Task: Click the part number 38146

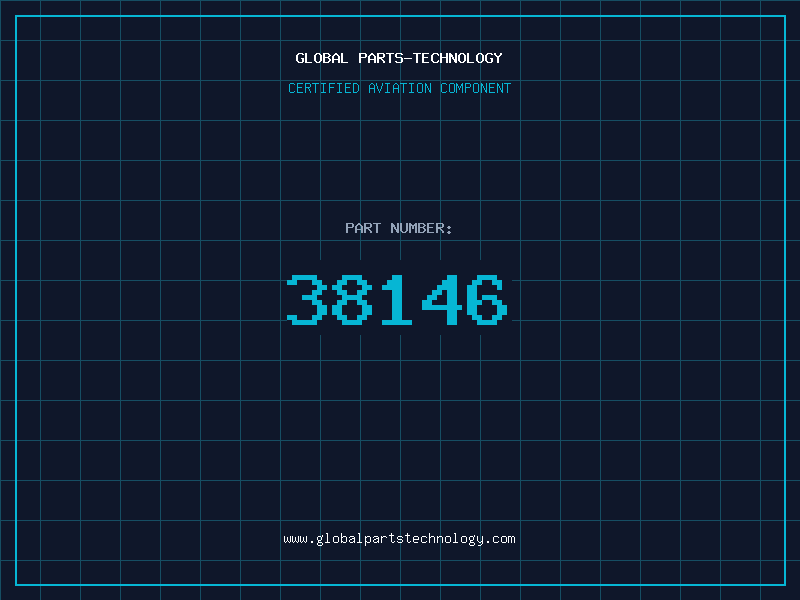Action: click(x=397, y=299)
